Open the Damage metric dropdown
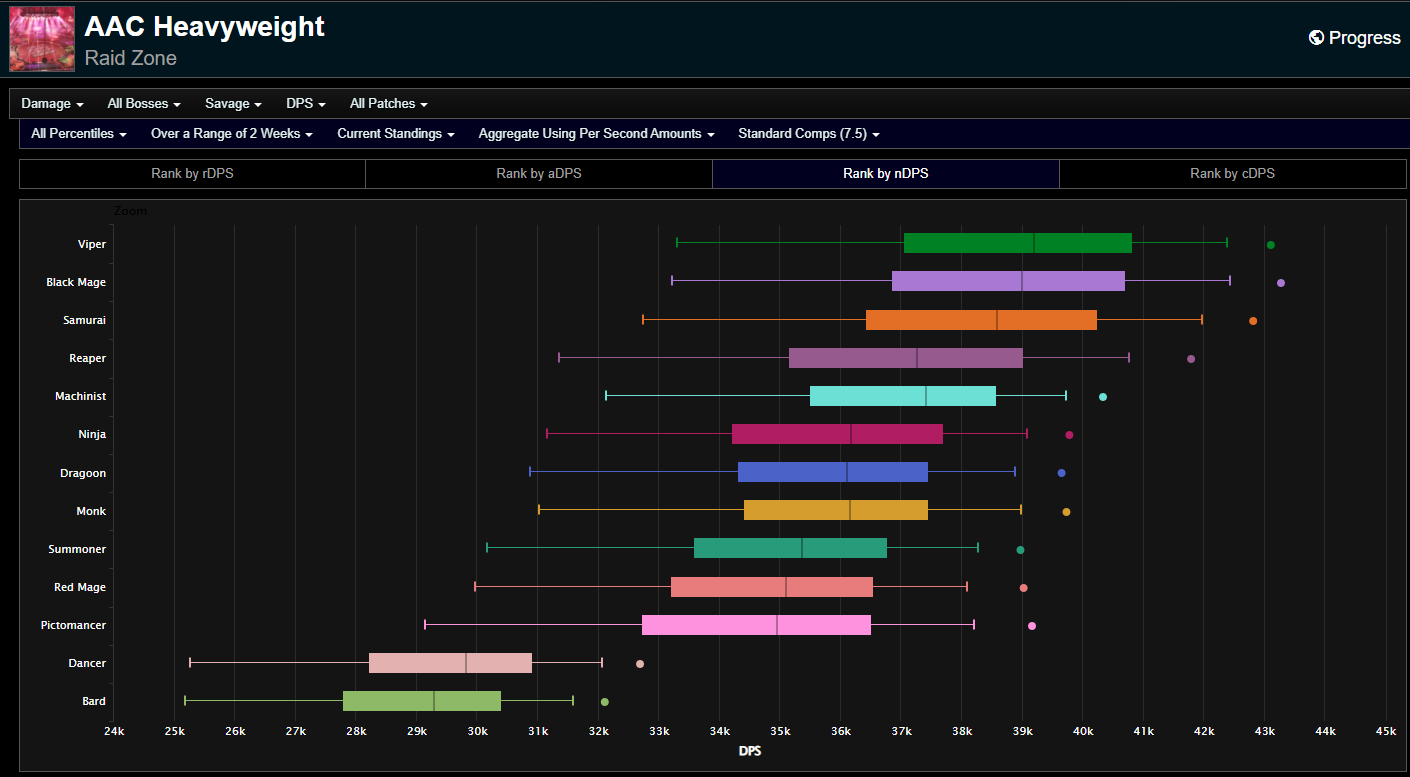This screenshot has width=1410, height=777. (52, 104)
